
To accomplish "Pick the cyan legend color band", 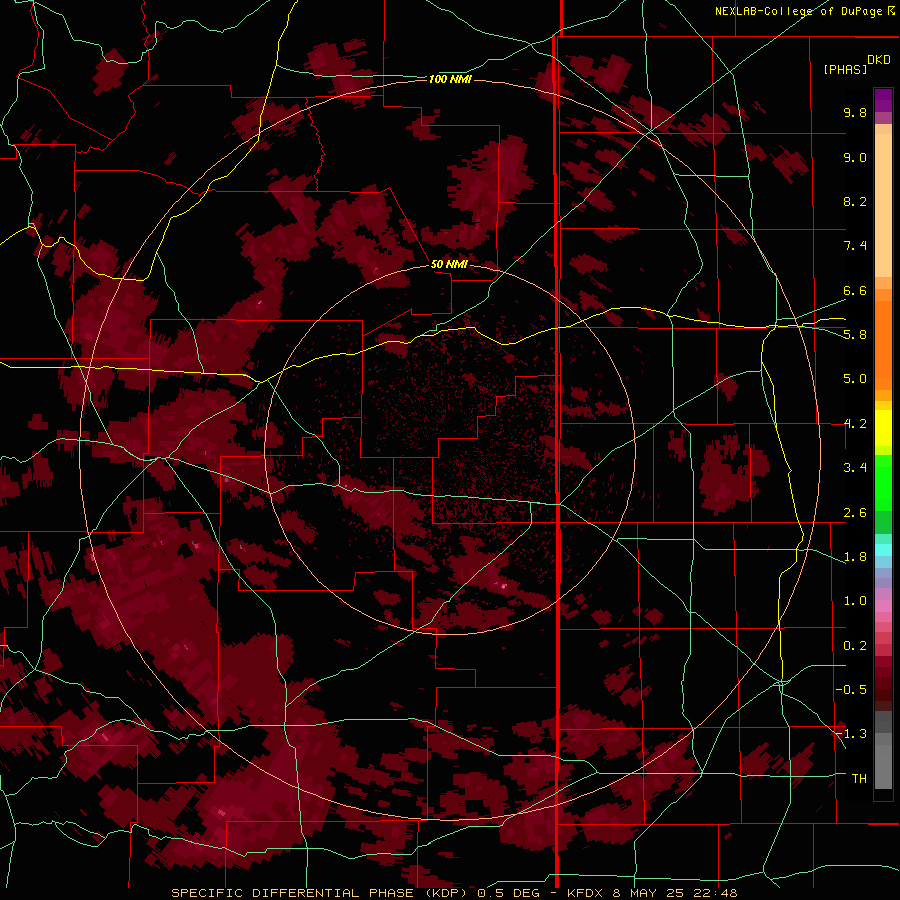I will [x=883, y=549].
